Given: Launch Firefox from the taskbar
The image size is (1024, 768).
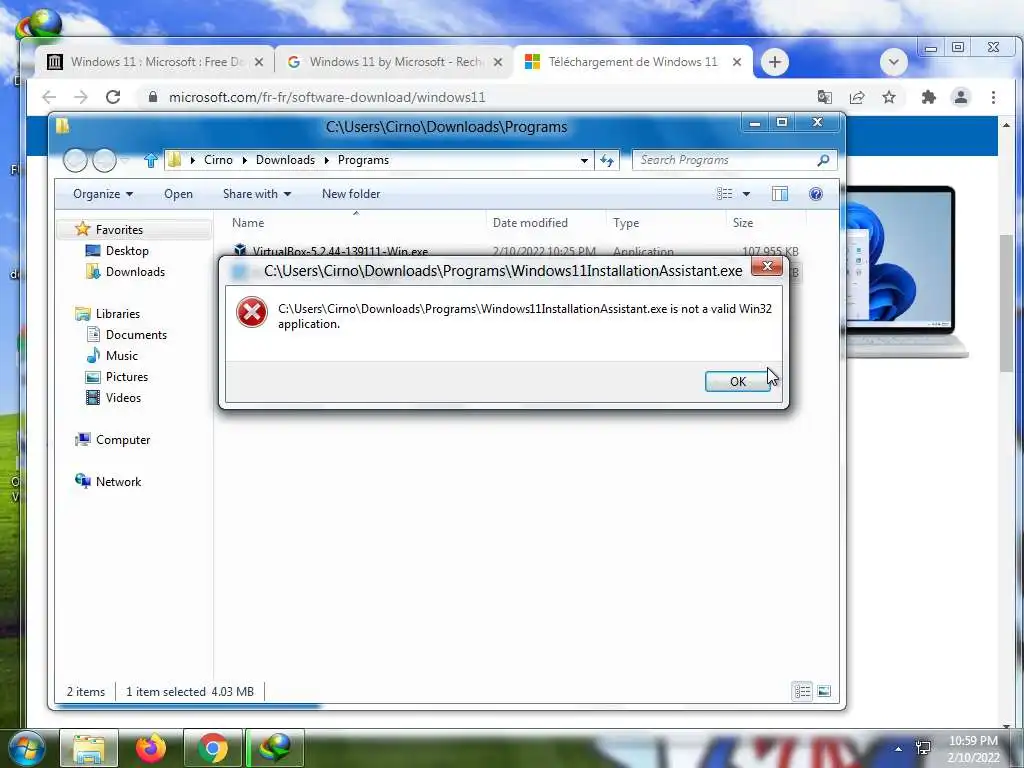Looking at the screenshot, I should pos(151,748).
